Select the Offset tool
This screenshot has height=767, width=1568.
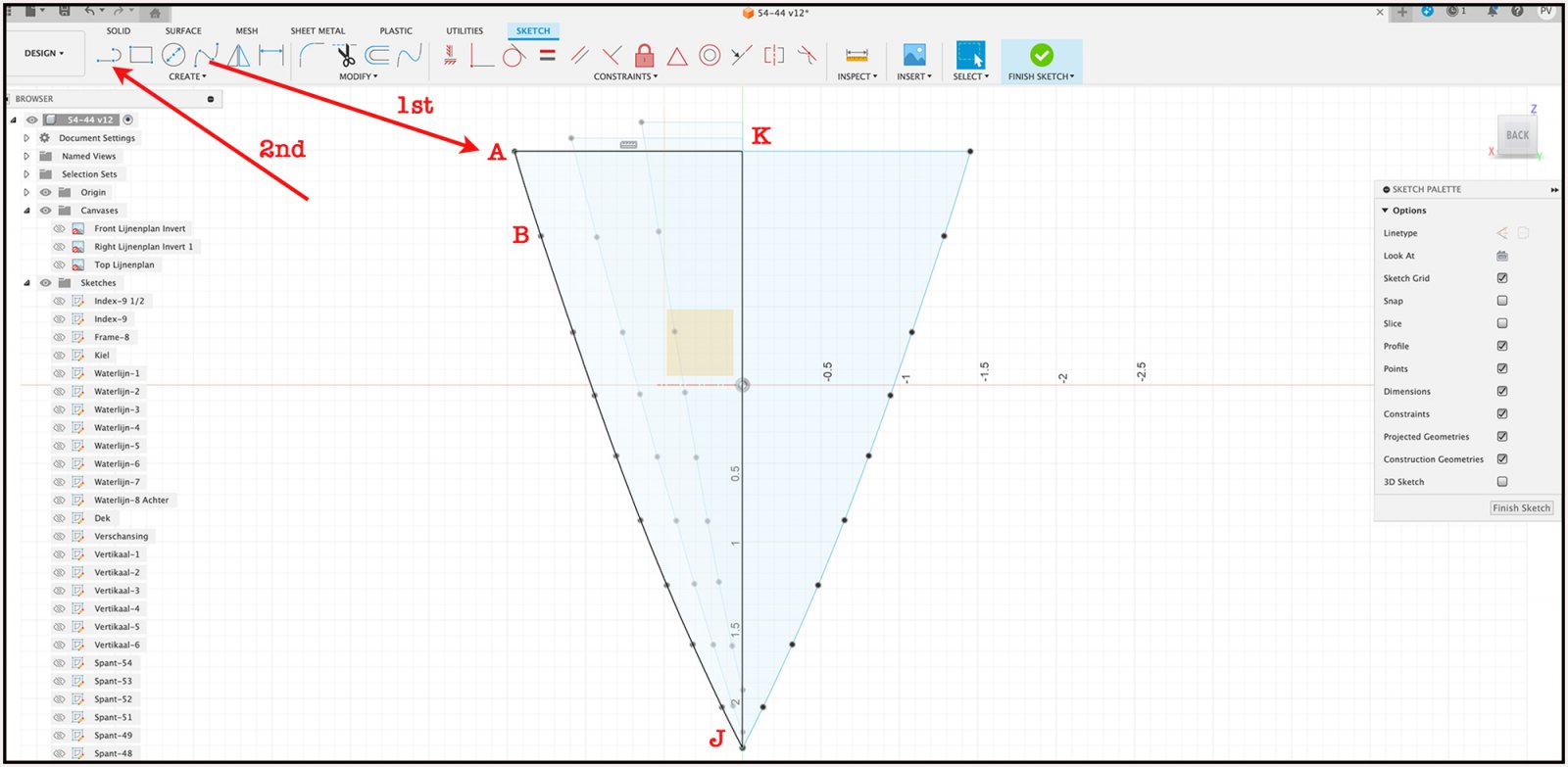pos(377,55)
